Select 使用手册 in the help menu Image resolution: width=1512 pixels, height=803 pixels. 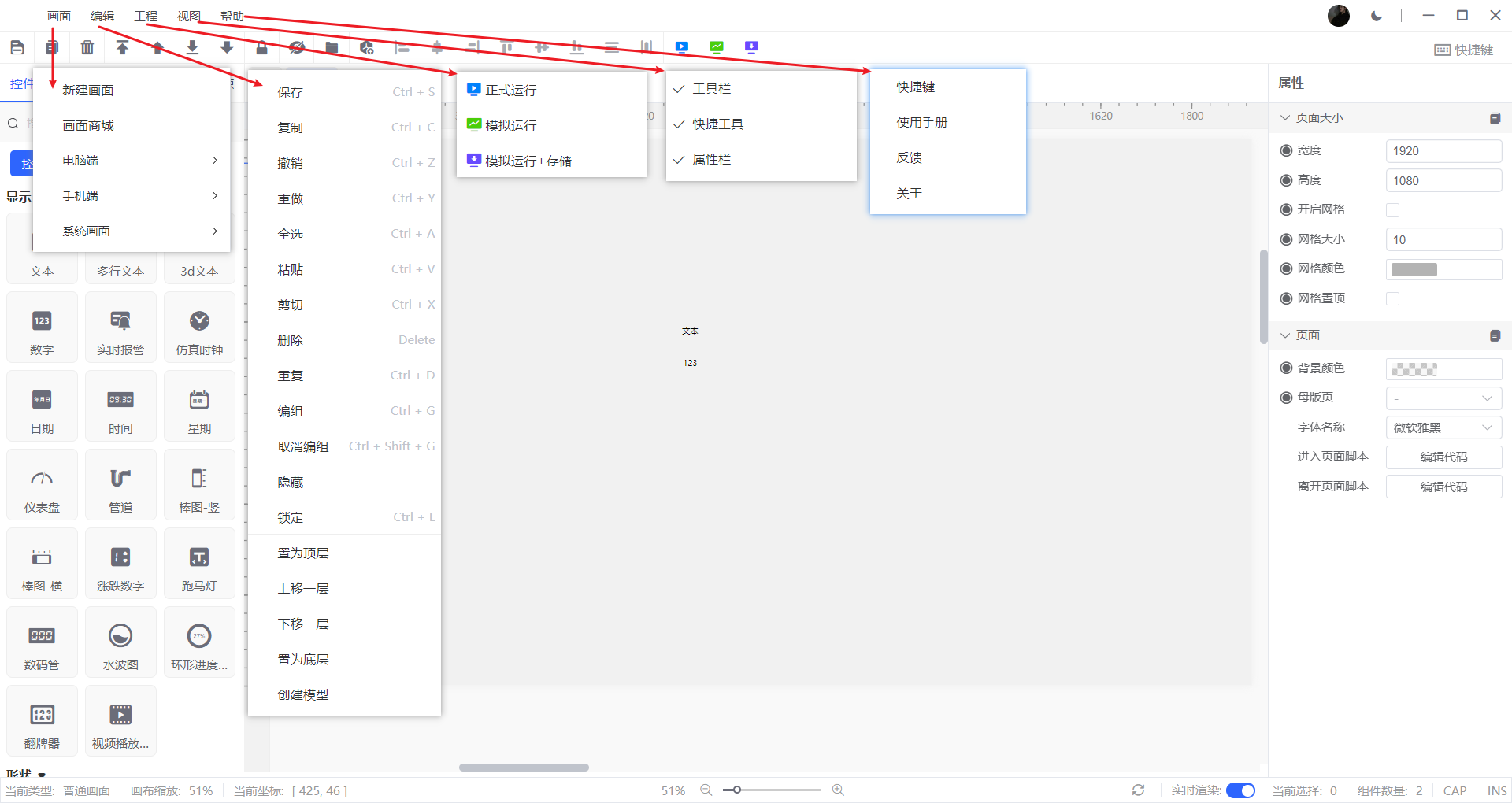(921, 123)
